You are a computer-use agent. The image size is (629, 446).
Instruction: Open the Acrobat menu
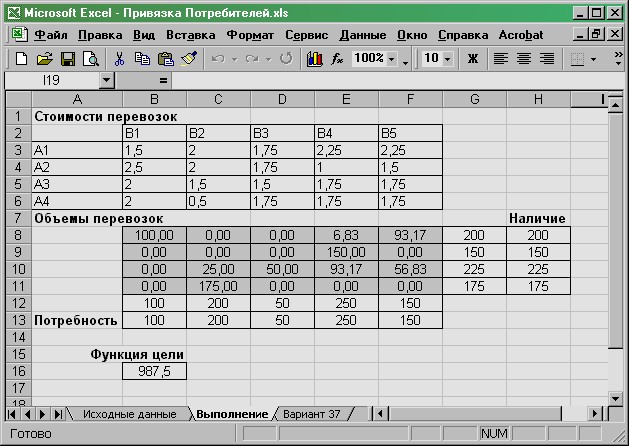coord(521,35)
